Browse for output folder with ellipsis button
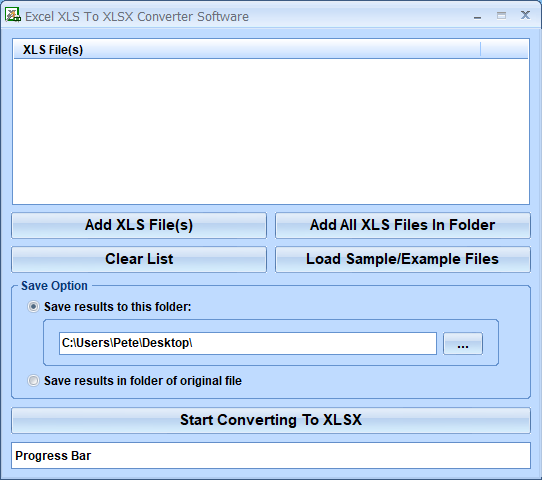The image size is (542, 480). (463, 343)
